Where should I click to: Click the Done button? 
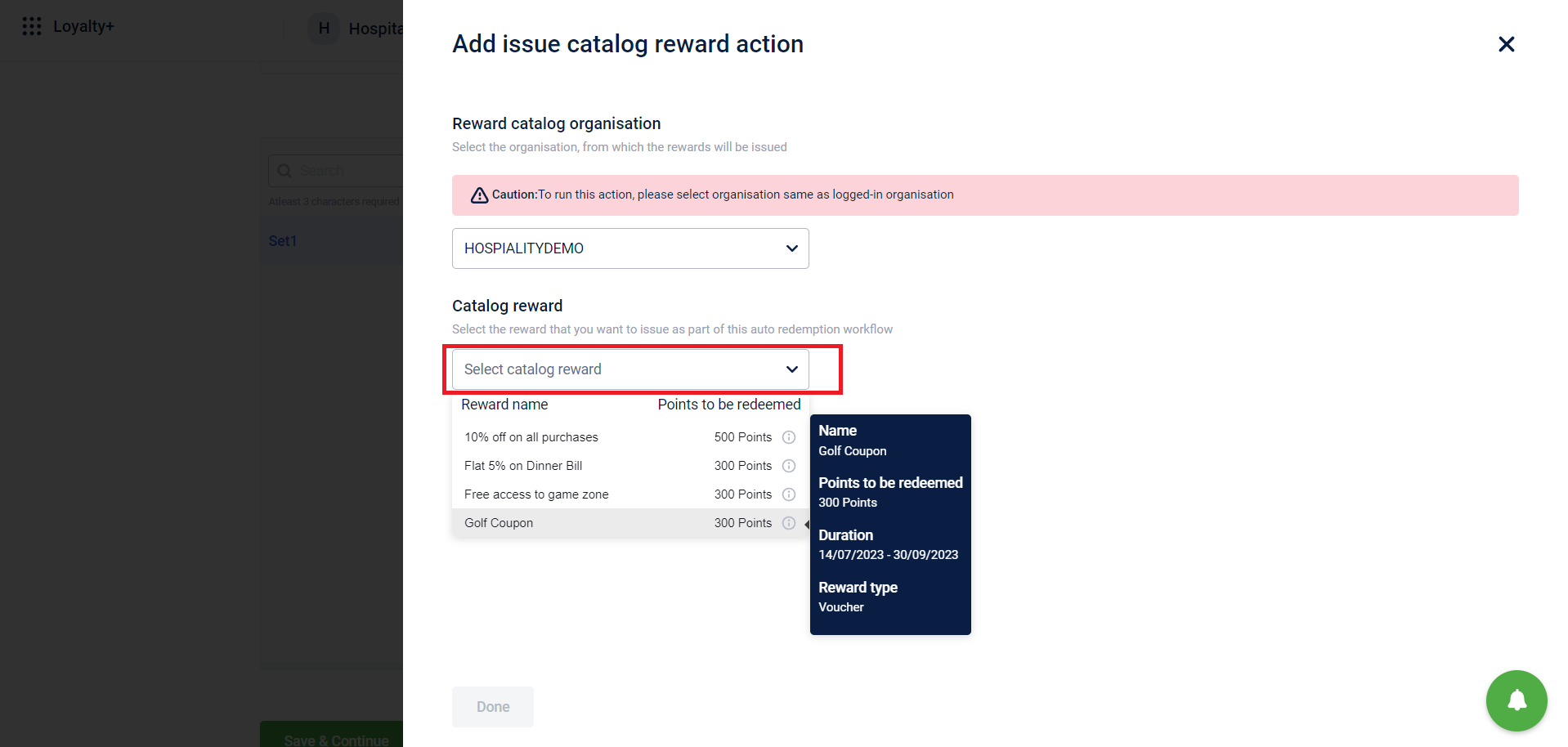[491, 706]
